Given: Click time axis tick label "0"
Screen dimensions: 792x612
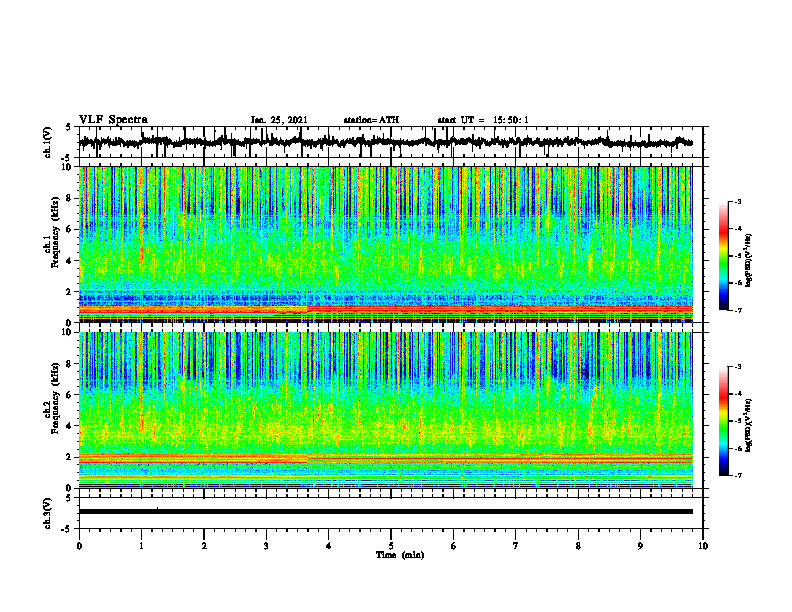Looking at the screenshot, I should click(79, 546).
